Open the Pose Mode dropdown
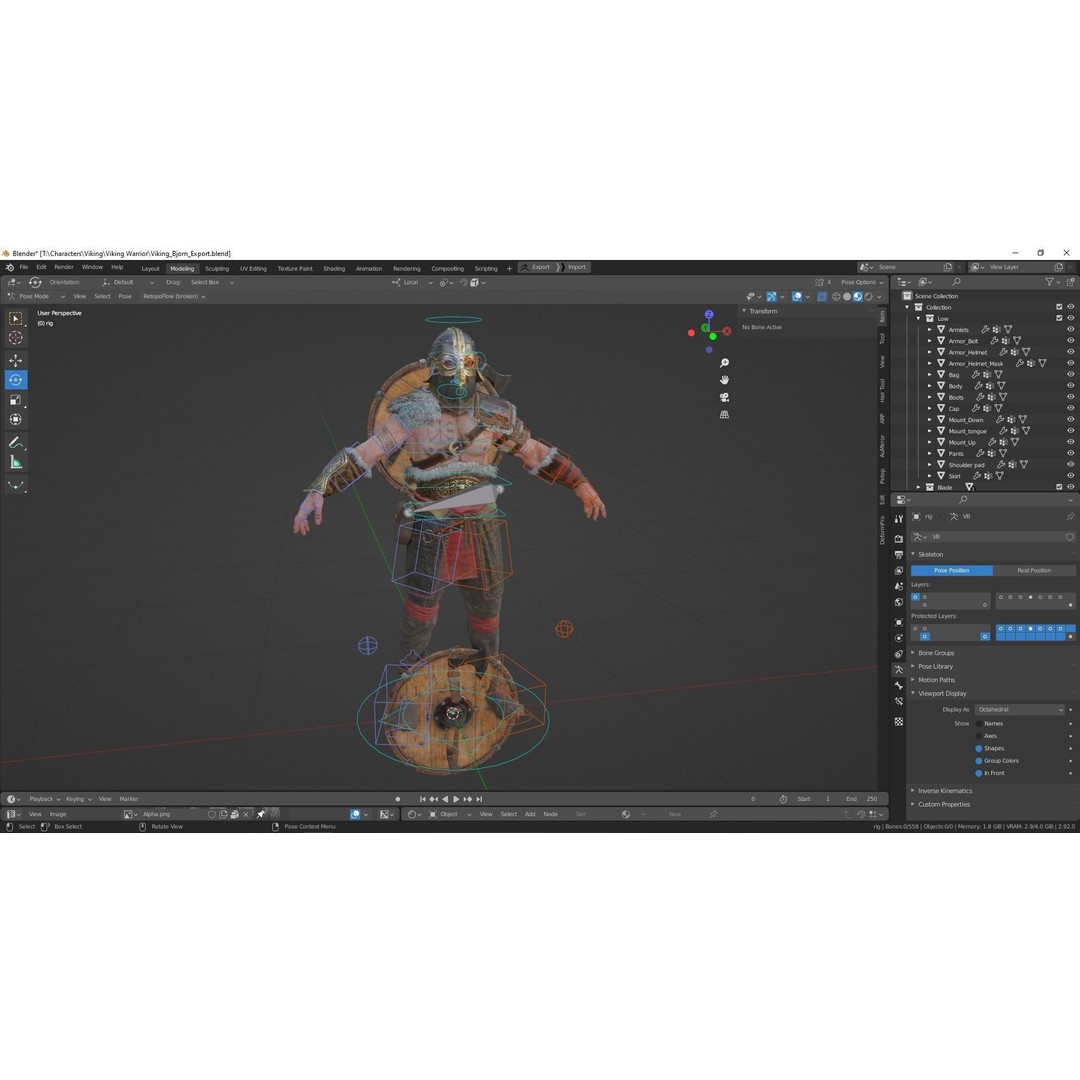The width and height of the screenshot is (1080, 1080). [x=37, y=296]
